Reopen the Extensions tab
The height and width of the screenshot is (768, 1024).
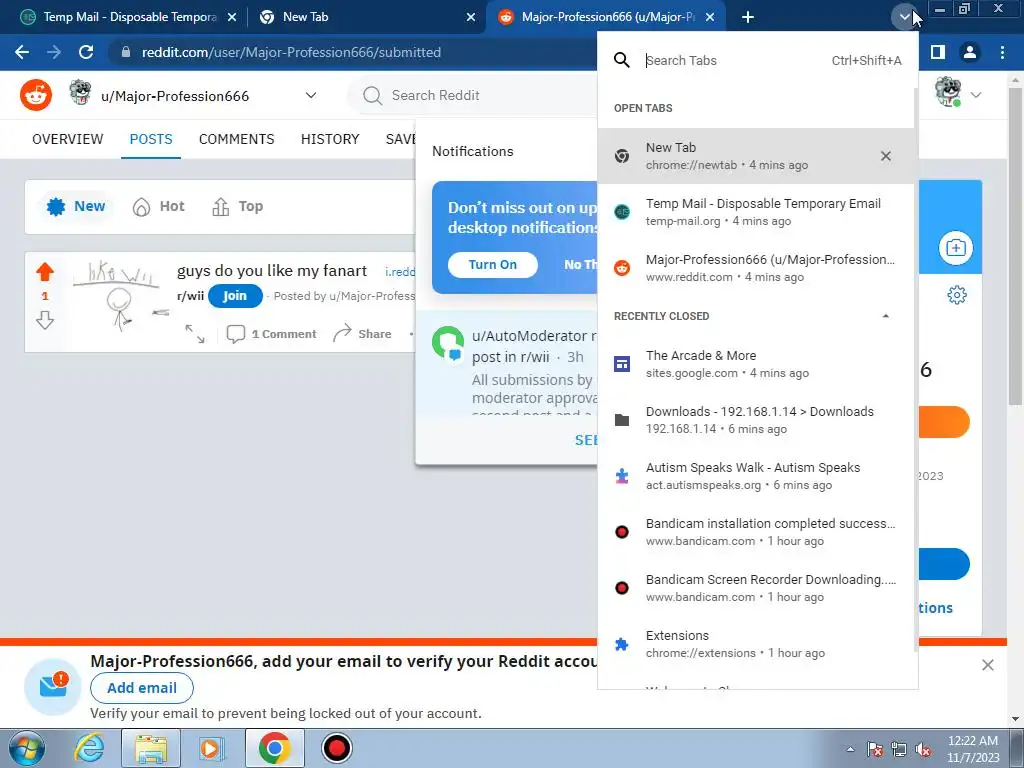tap(756, 644)
